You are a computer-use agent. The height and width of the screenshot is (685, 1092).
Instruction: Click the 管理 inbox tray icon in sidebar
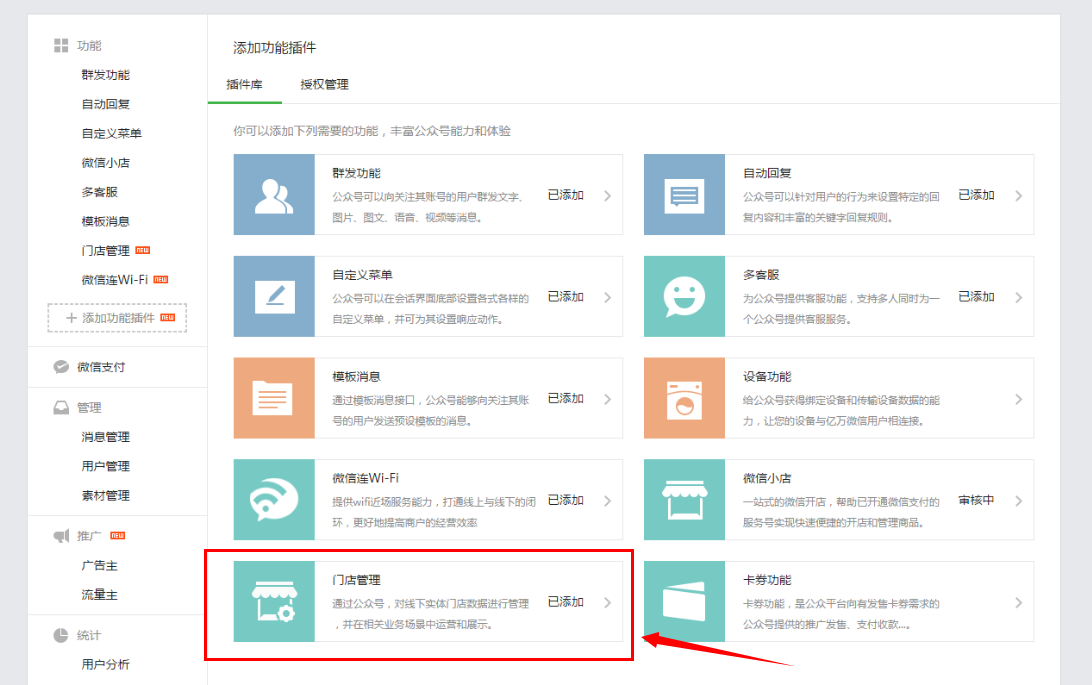pyautogui.click(x=61, y=407)
